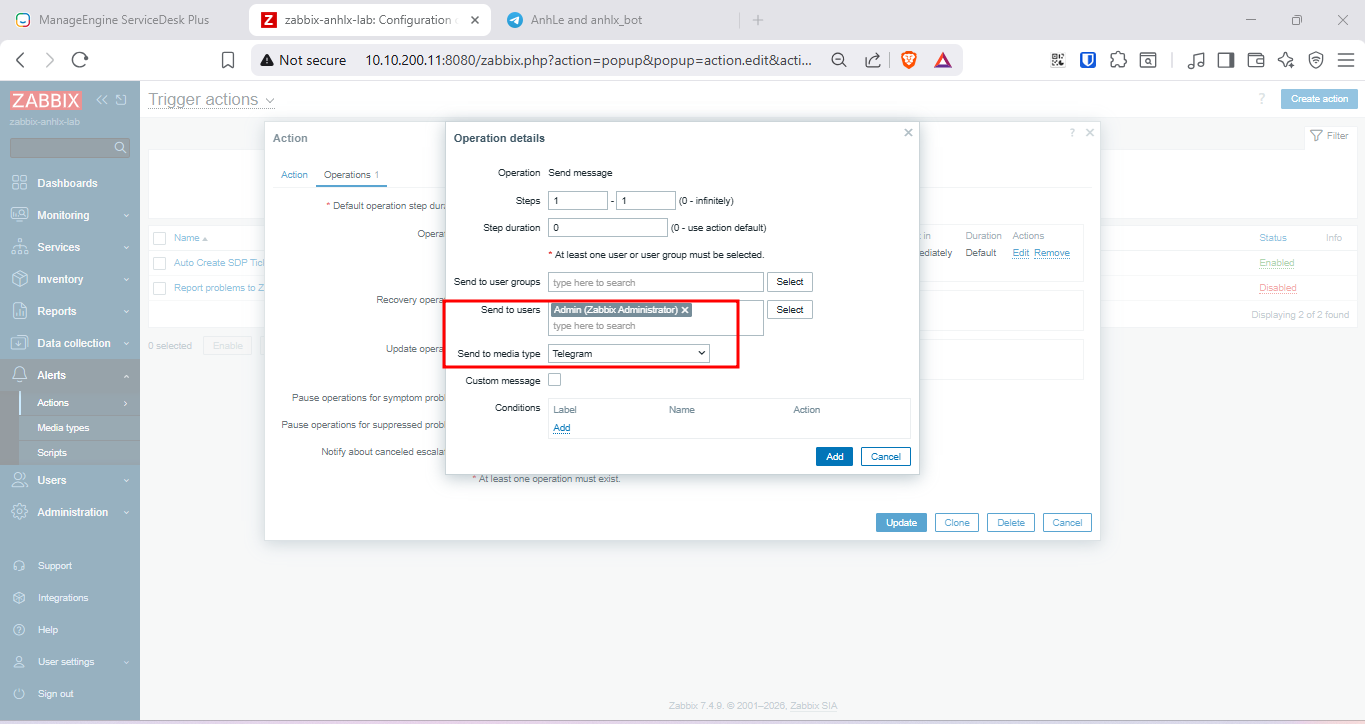
Task: Bookmark this page with the bookmark icon
Action: 228,60
